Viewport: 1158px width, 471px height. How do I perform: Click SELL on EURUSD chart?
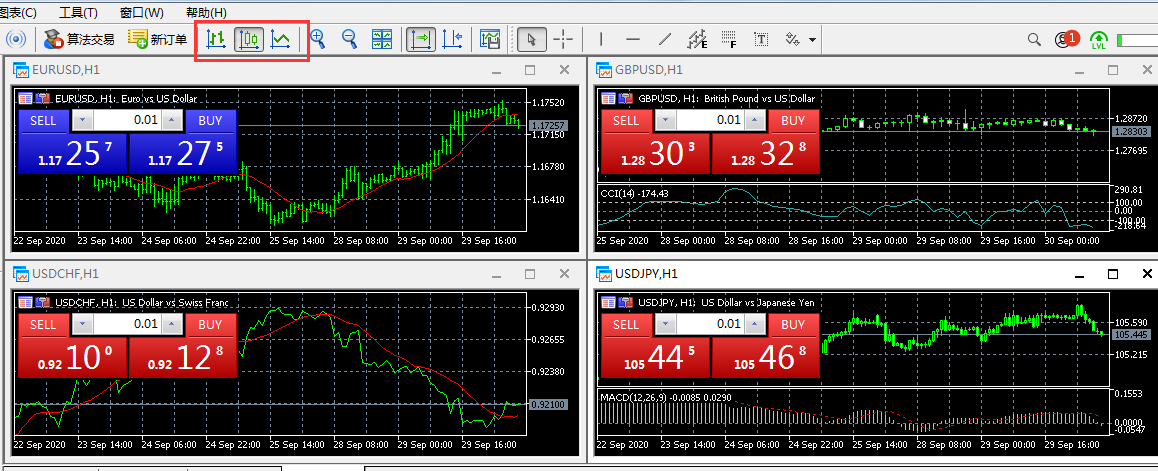tap(43, 120)
